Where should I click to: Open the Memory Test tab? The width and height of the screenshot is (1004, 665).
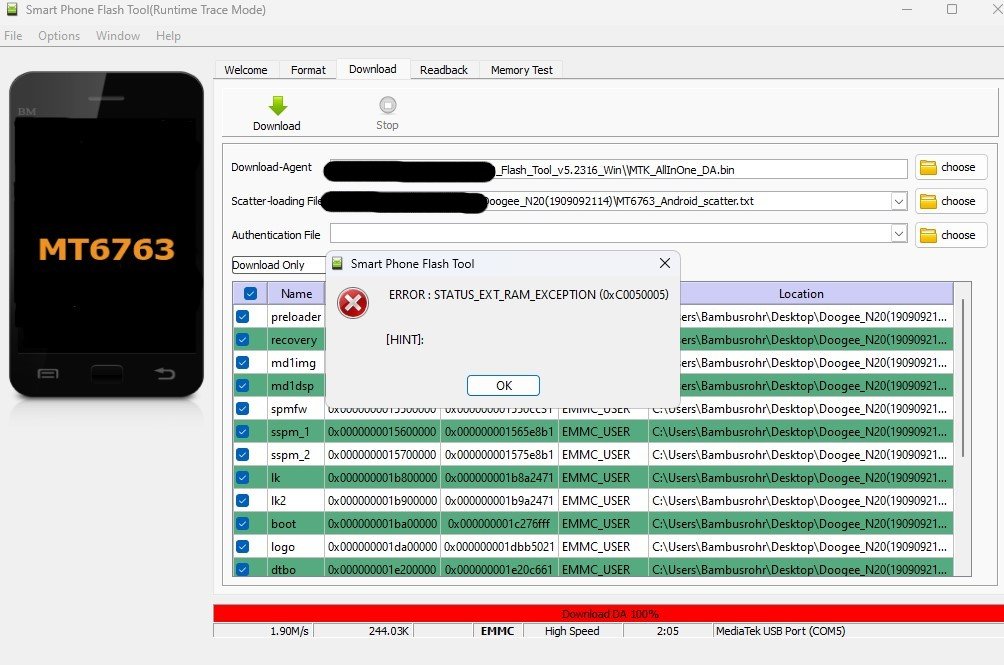[521, 70]
